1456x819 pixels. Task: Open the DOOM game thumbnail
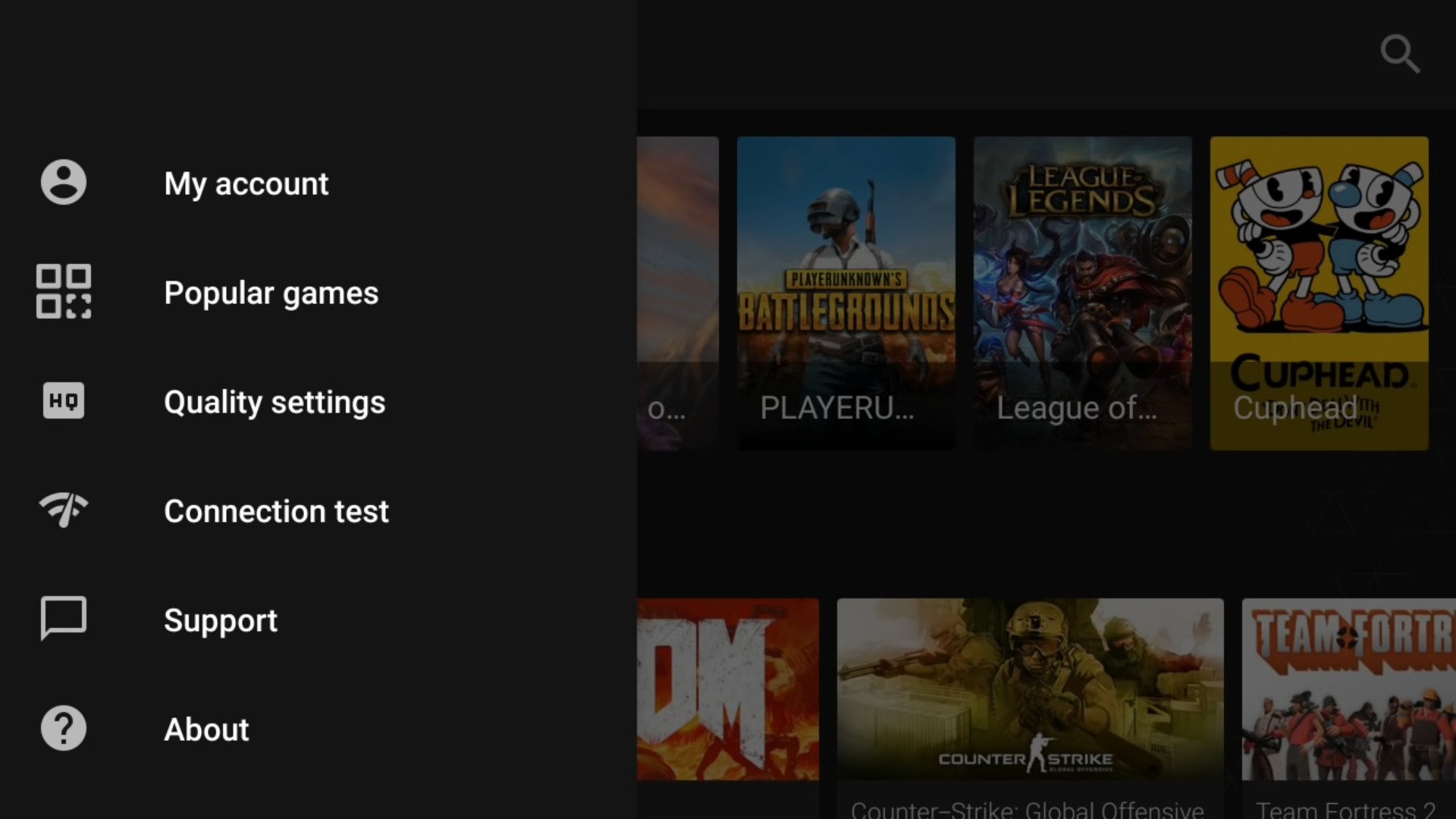728,689
